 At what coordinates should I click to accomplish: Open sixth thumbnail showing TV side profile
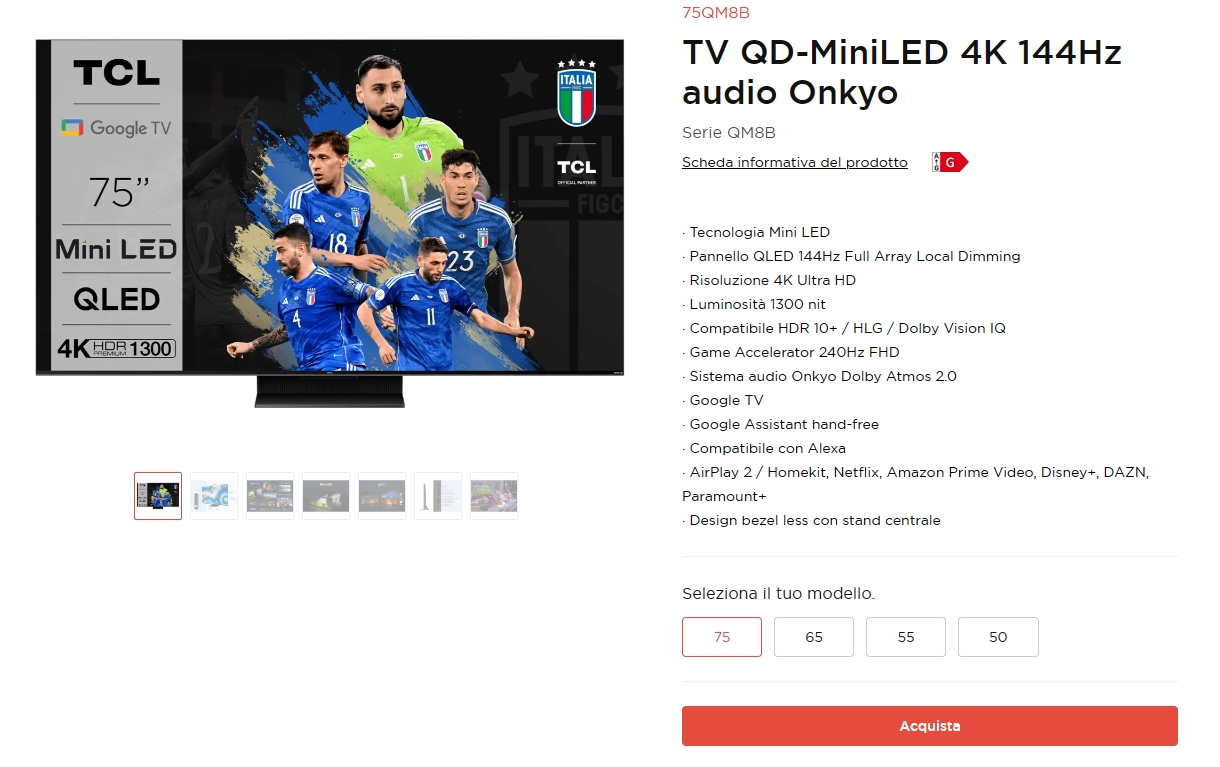coord(438,496)
